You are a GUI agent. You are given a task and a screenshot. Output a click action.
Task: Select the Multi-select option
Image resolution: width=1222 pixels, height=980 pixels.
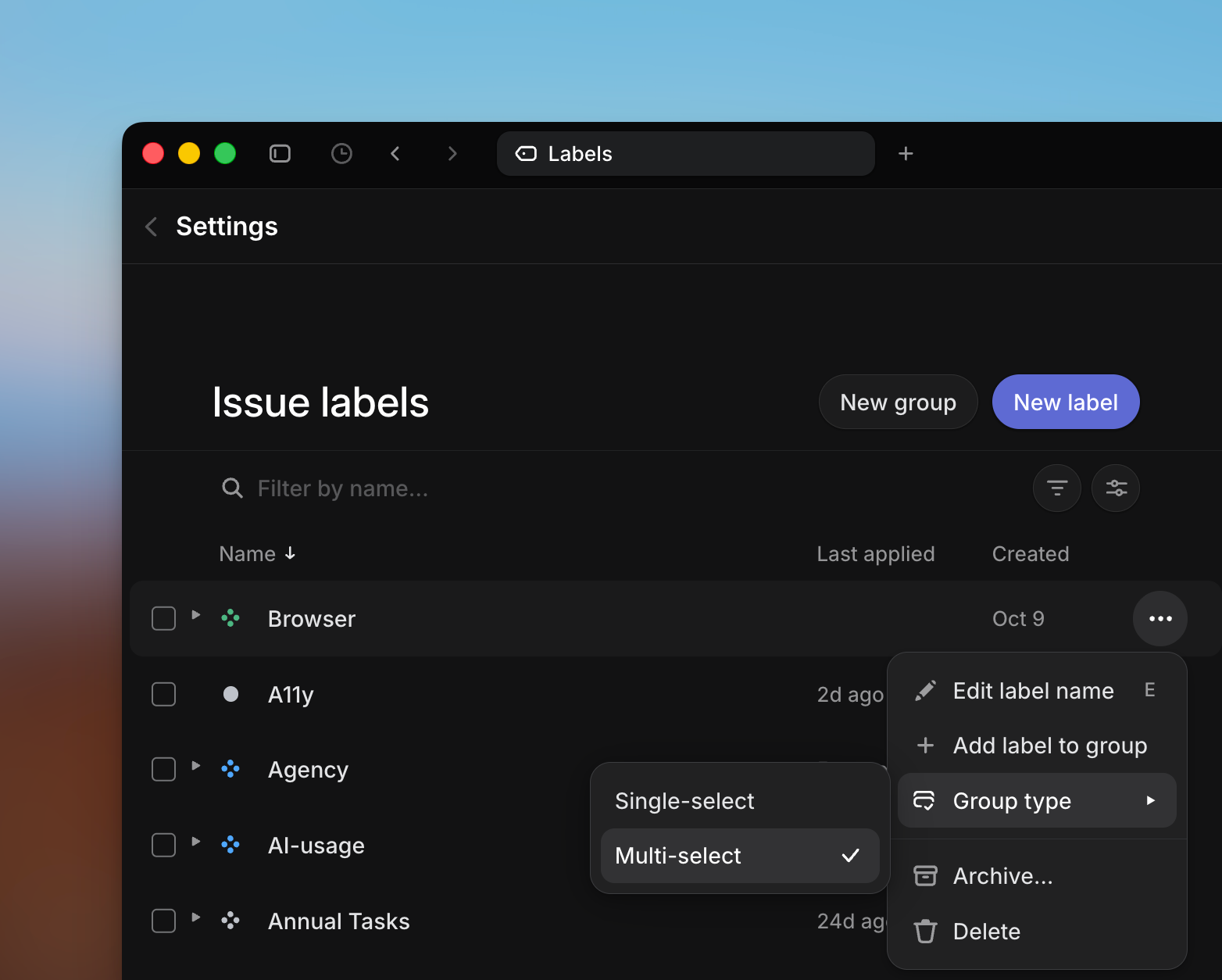pos(740,856)
